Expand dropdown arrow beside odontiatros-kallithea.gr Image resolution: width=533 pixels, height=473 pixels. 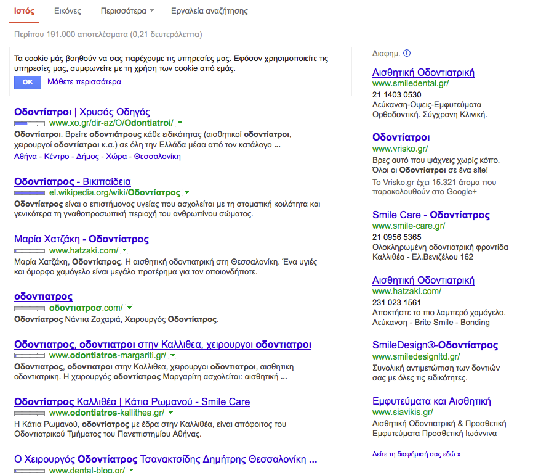[x=171, y=412]
